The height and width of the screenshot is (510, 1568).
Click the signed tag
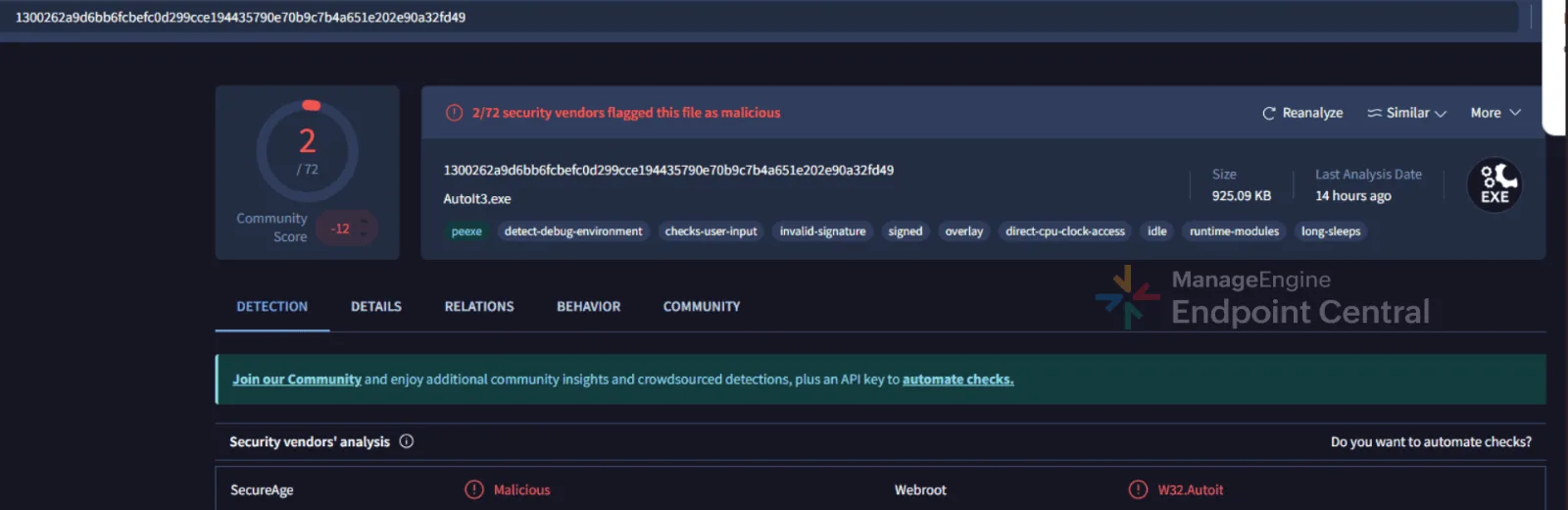point(906,231)
